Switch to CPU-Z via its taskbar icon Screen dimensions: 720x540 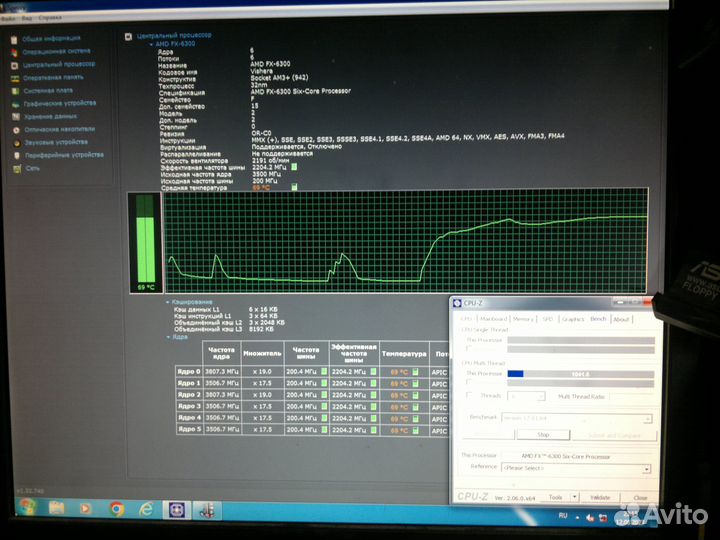[177, 510]
